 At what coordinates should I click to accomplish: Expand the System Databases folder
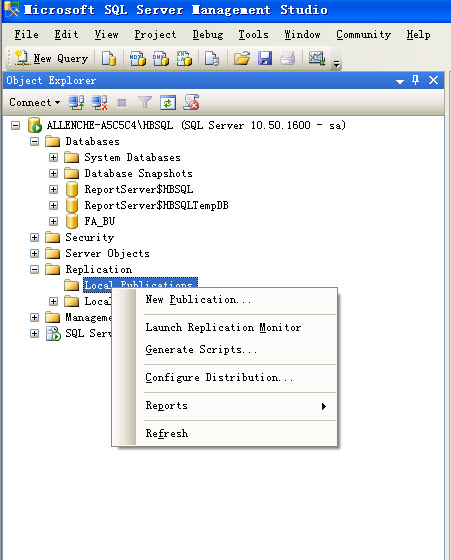pyautogui.click(x=53, y=158)
